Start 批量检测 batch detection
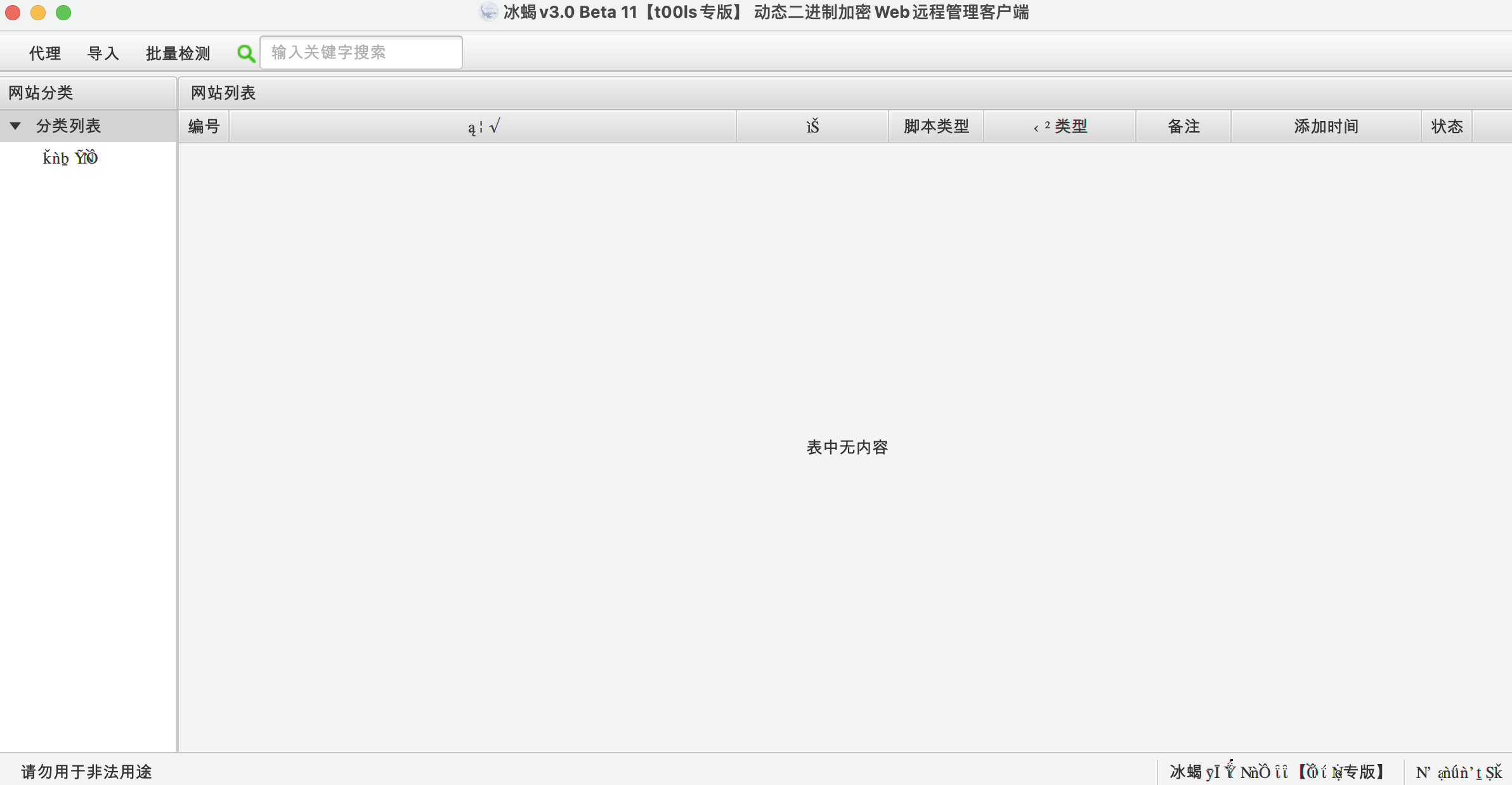 click(x=178, y=53)
